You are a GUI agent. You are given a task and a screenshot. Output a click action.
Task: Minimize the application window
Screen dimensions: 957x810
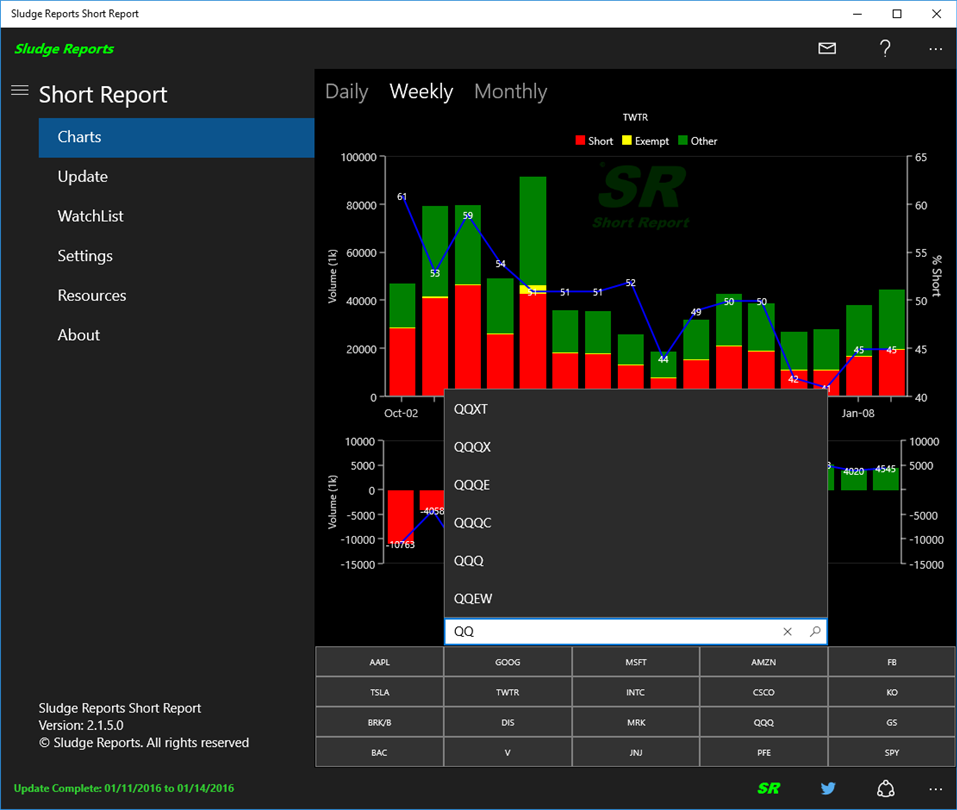857,13
